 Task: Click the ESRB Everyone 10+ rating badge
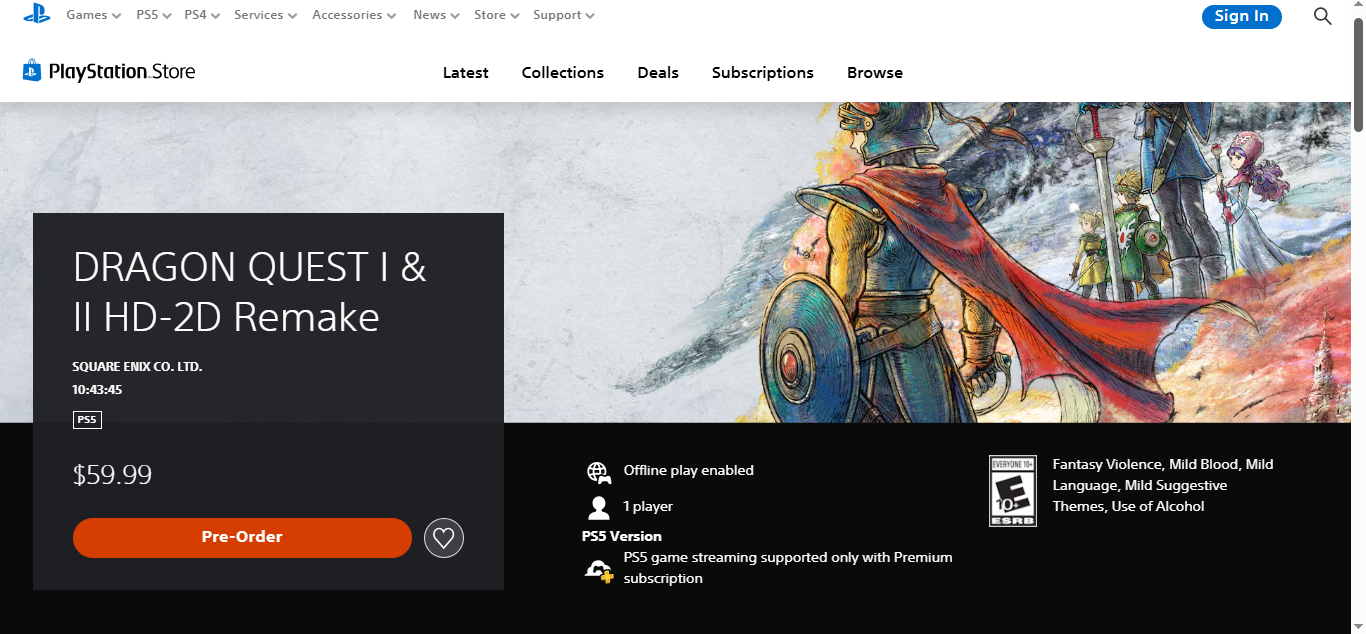tap(1013, 491)
